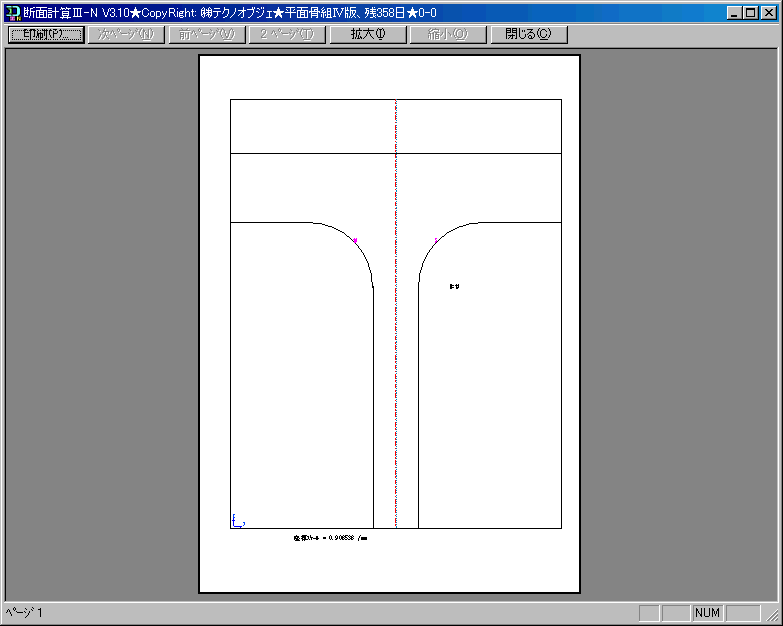Viewport: 783px width, 626px height.
Task: Click the 印刷(P) print button
Action: [x=45, y=34]
